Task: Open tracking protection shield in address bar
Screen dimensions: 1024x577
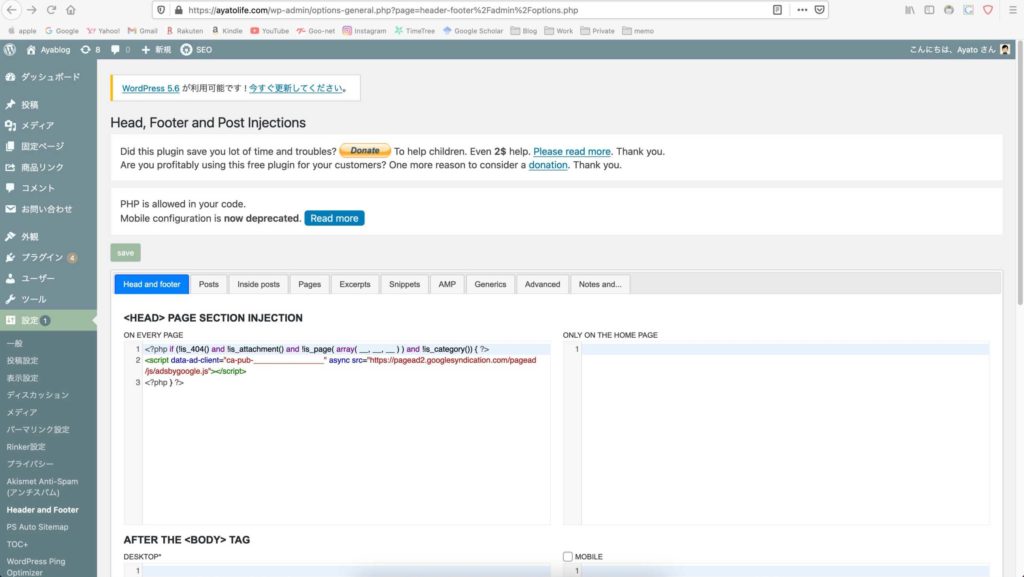Action: pos(161,10)
